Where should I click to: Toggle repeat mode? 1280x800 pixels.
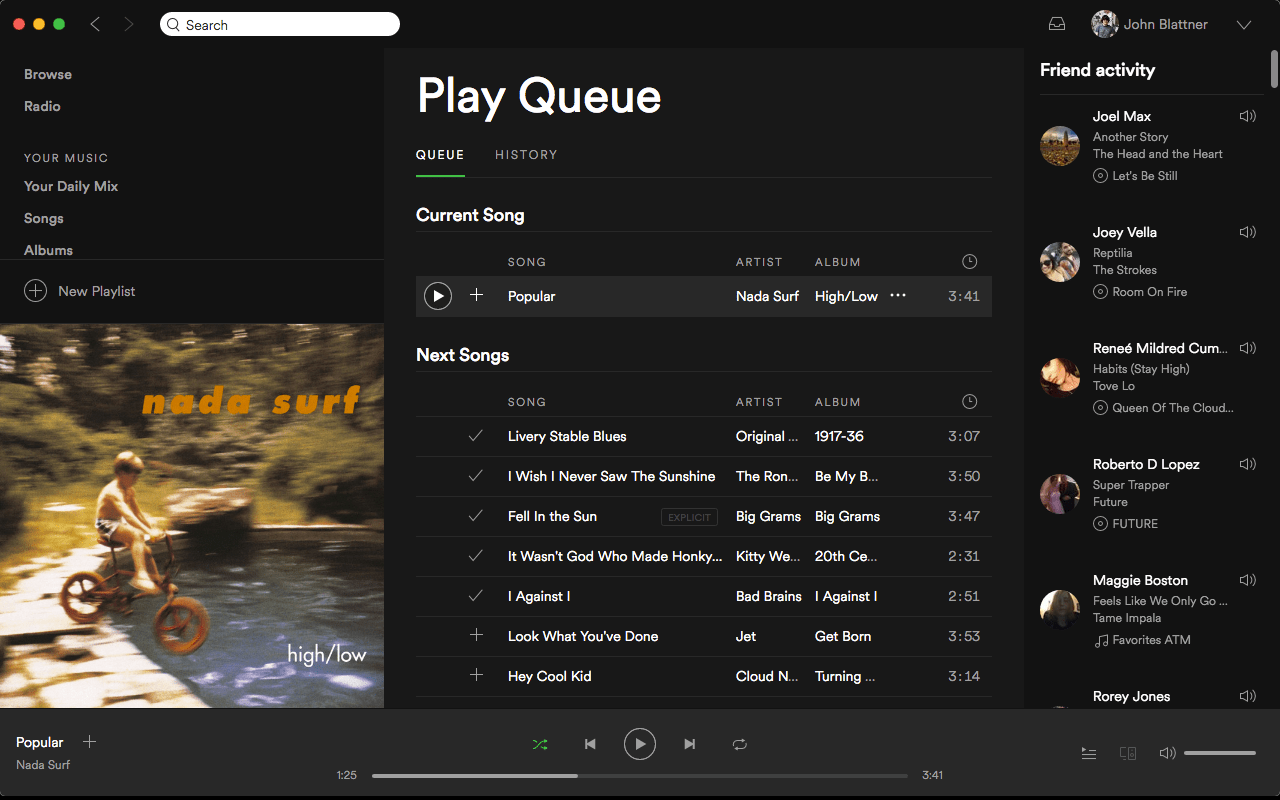click(x=740, y=744)
